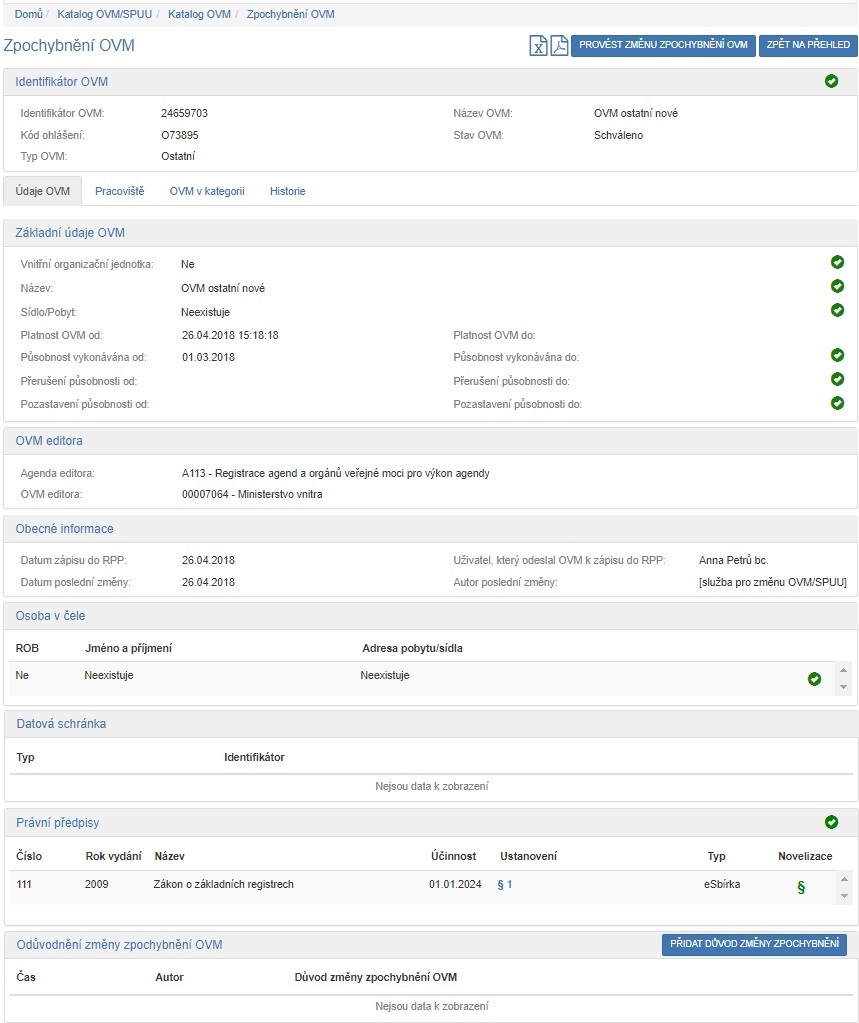Export the OVM detail to Excel
The width and height of the screenshot is (859, 1023).
(538, 46)
